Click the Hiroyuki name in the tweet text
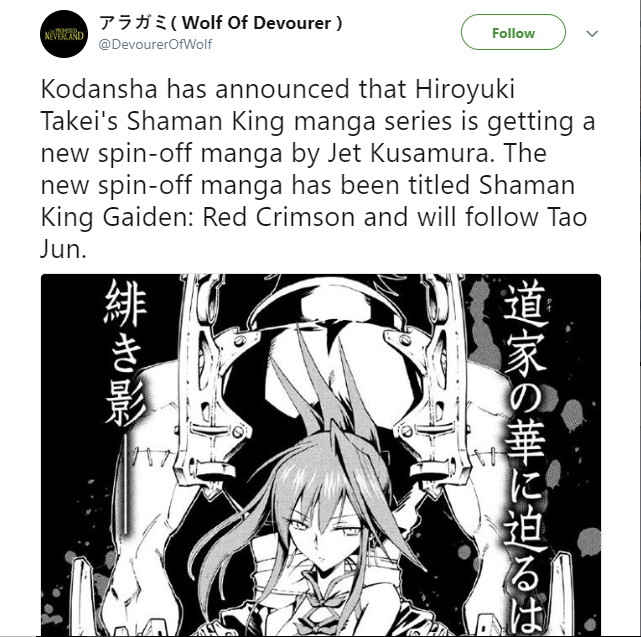Viewport: 641px width, 637px height. point(465,90)
